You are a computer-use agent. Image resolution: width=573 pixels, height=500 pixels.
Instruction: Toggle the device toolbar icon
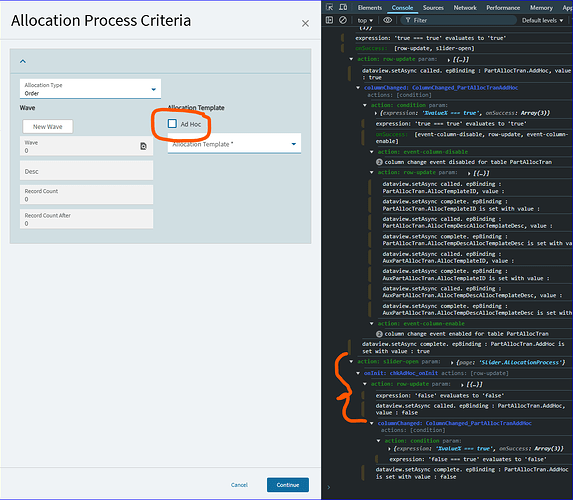click(x=343, y=7)
